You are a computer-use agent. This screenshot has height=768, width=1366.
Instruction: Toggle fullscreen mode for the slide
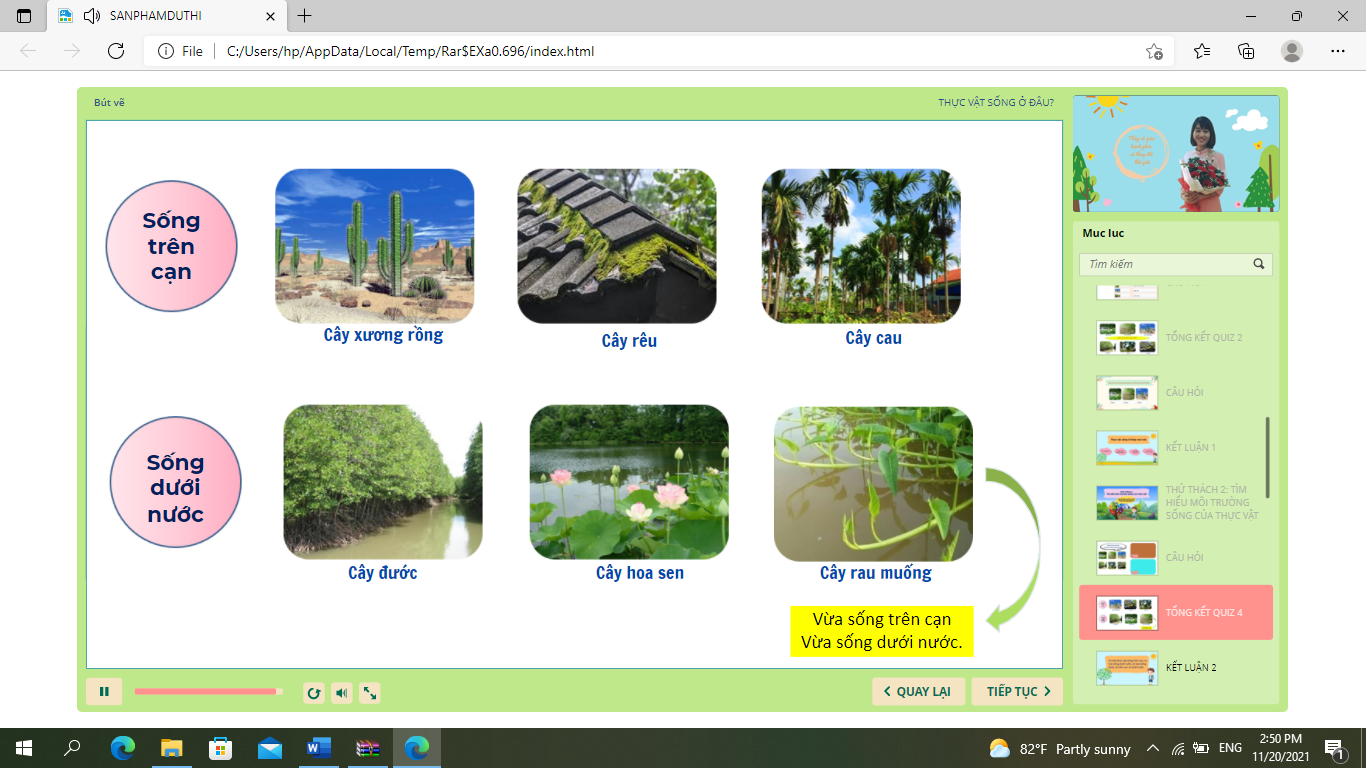tap(370, 693)
